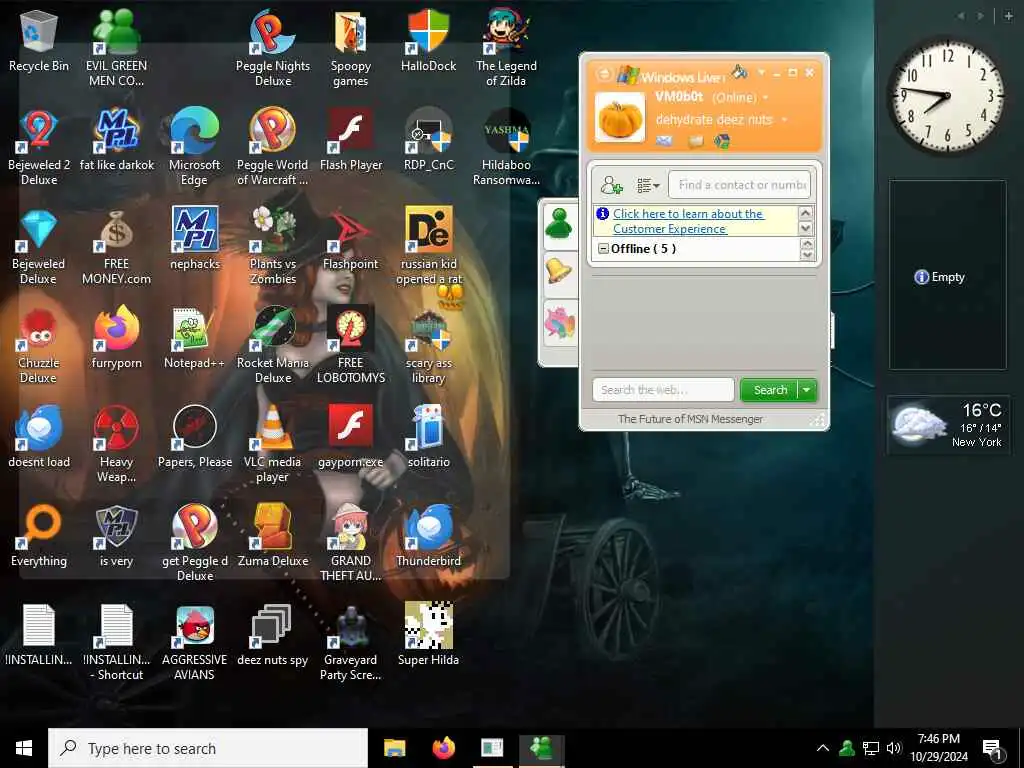
Task: Select the Rocket Mania Deluxe icon
Action: click(273, 345)
